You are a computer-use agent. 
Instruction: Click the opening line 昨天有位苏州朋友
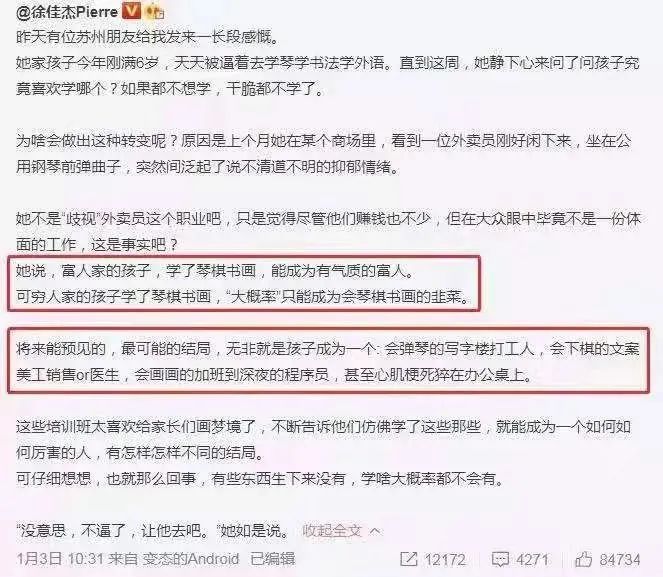(x=148, y=37)
